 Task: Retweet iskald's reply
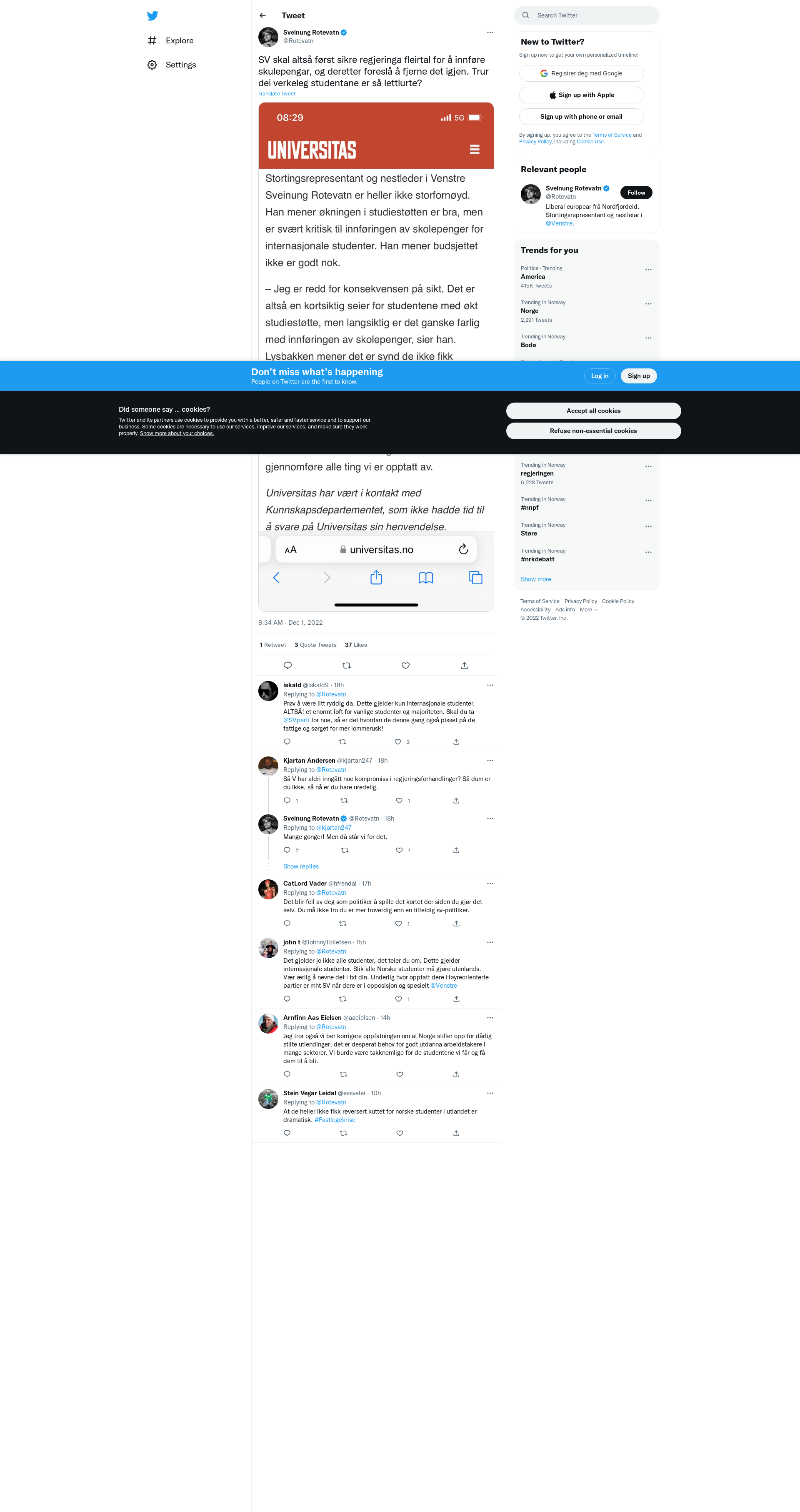coord(343,742)
